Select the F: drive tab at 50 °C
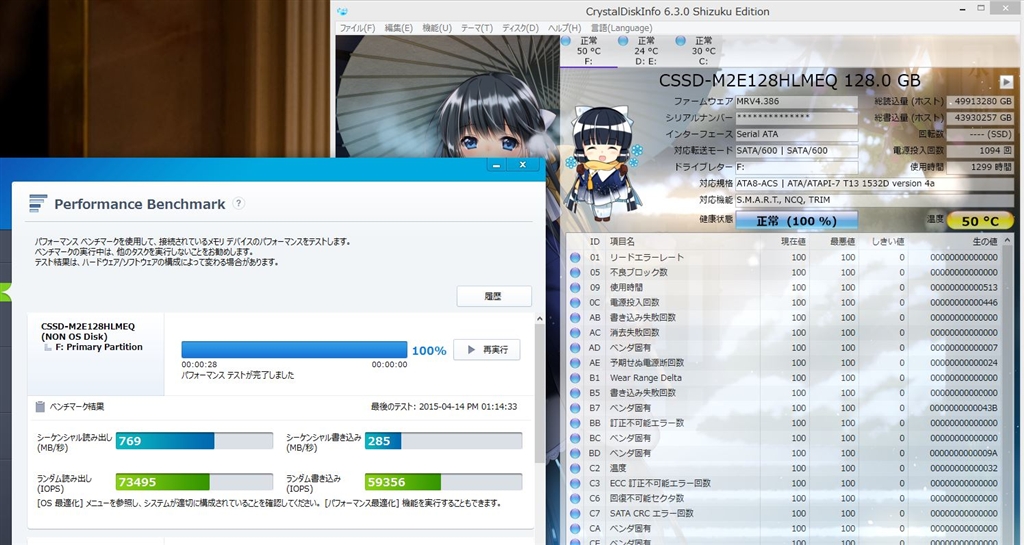This screenshot has width=1024, height=545. [588, 51]
